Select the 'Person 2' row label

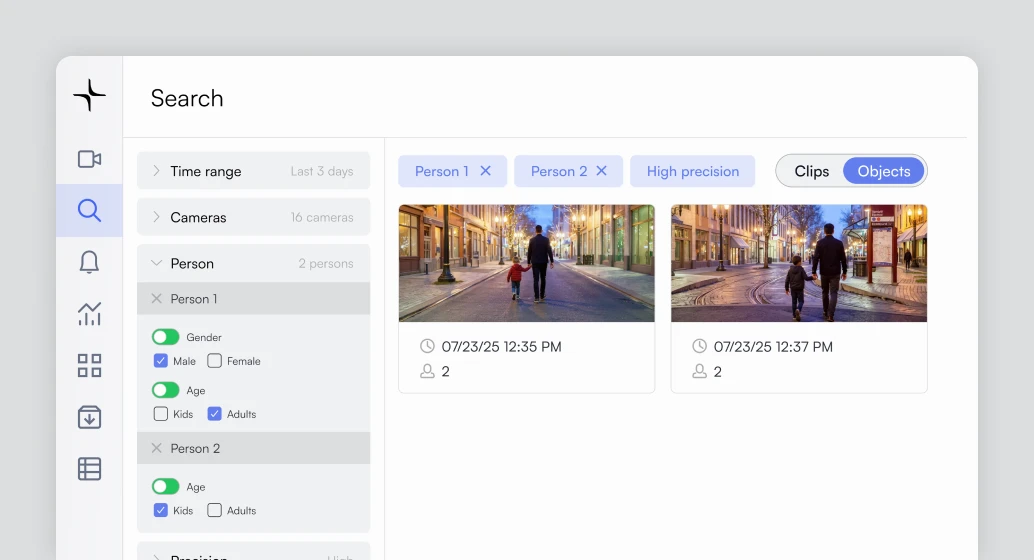tap(195, 449)
